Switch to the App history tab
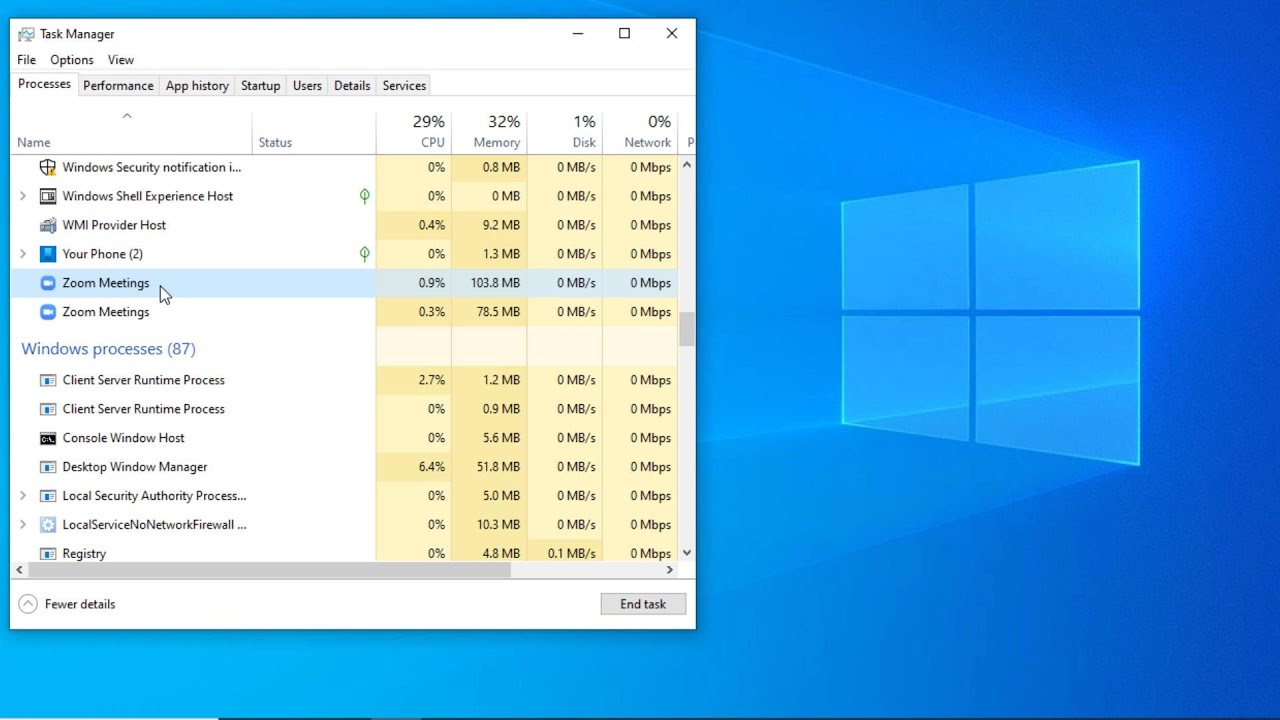 click(197, 86)
